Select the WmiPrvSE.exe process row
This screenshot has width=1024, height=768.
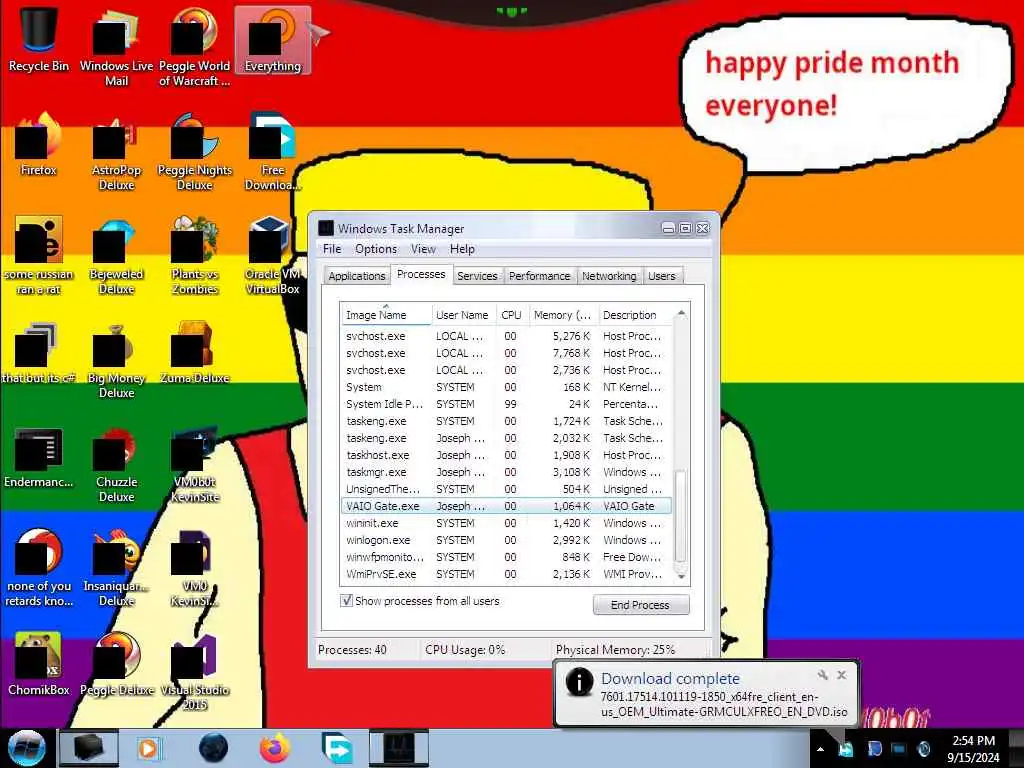[506, 574]
